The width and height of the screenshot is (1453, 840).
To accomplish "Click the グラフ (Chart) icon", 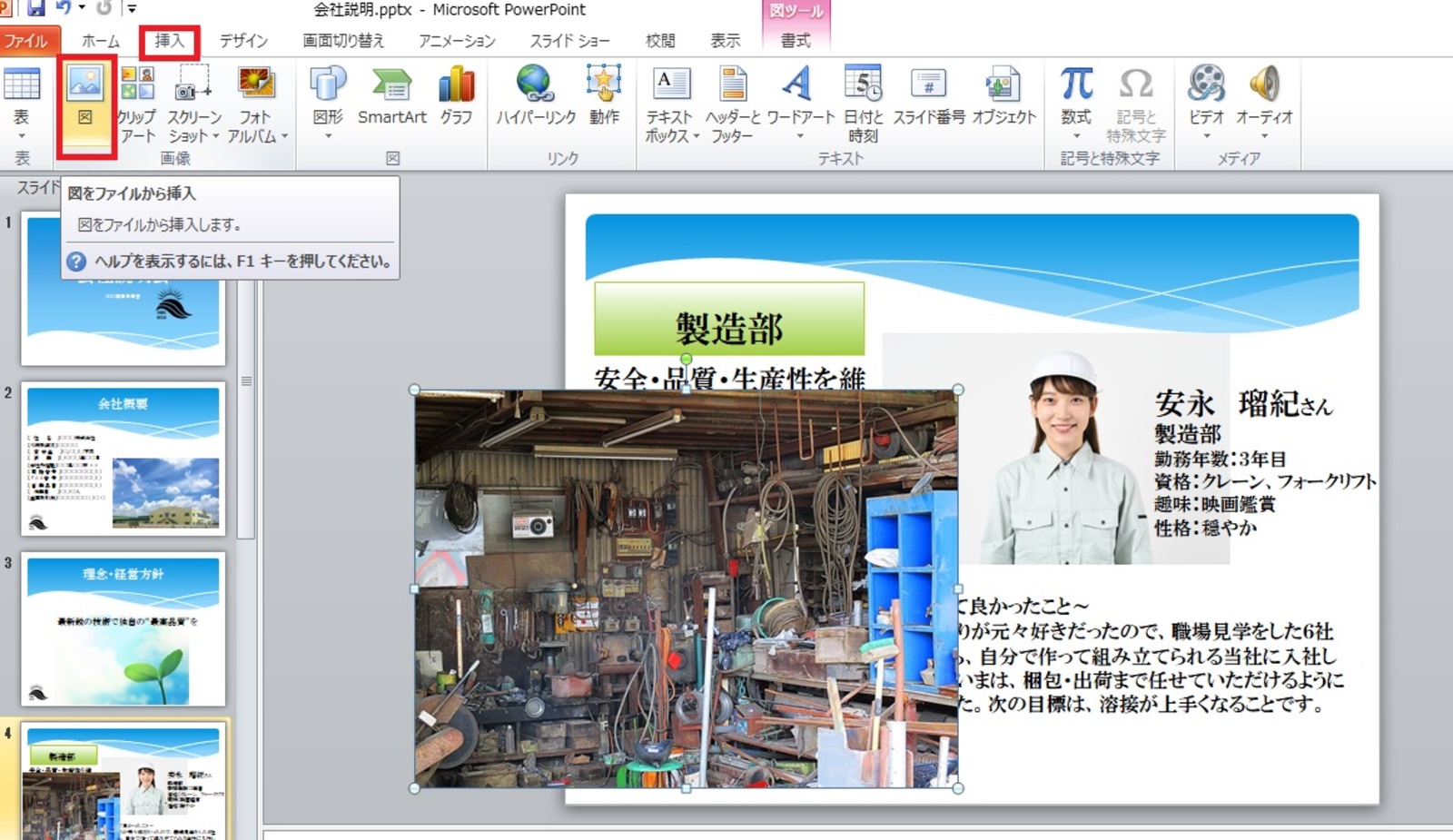I will 456,96.
